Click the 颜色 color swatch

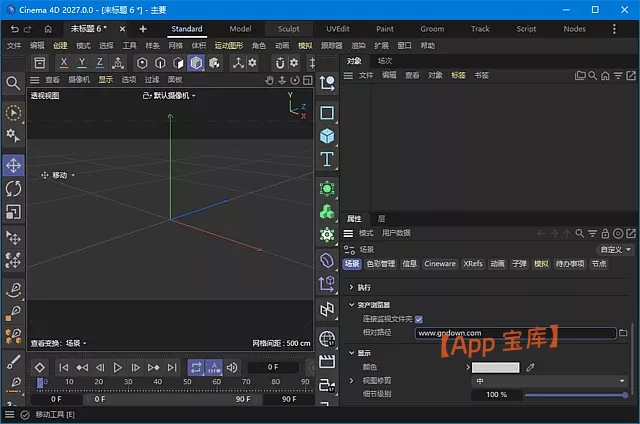point(496,367)
